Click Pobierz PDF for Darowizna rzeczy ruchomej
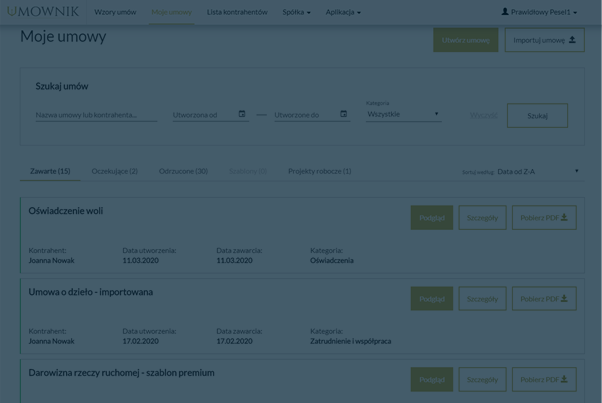Screen dimensions: 602x403 544,380
